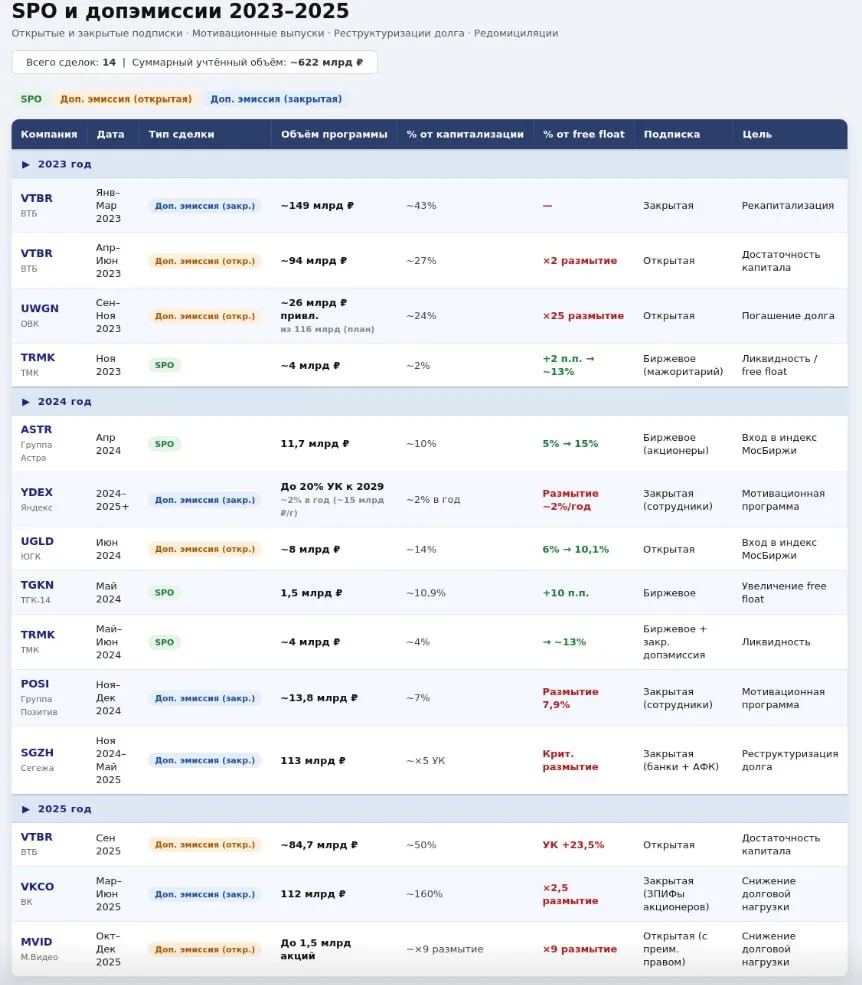Click the deal type badge in the VKCO row
This screenshot has height=985, width=862.
[205, 894]
